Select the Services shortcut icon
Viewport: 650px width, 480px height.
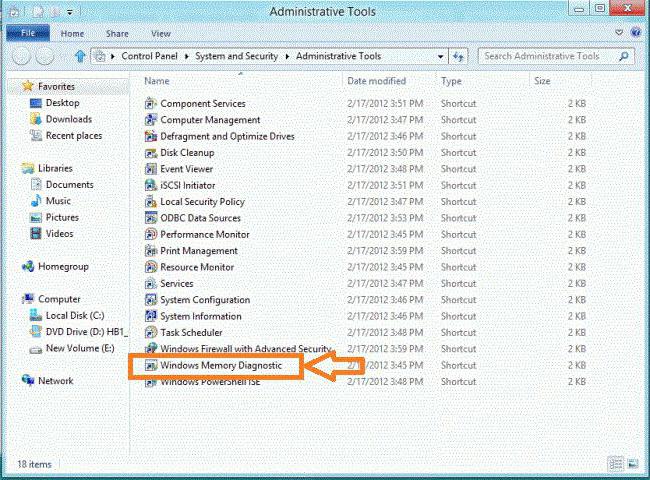[x=151, y=283]
